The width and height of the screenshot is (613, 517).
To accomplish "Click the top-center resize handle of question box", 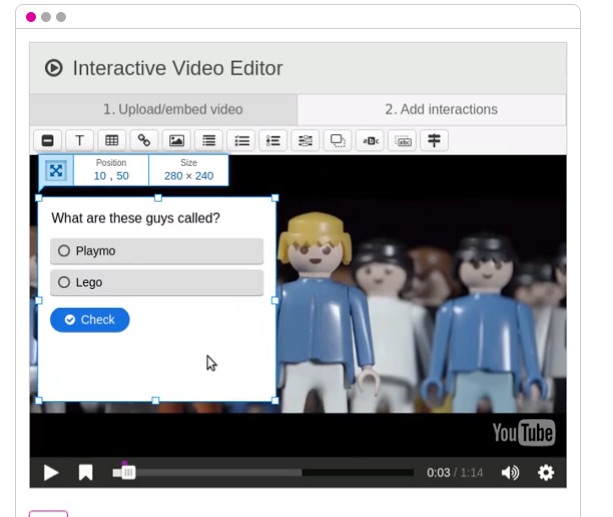I will pos(158,198).
